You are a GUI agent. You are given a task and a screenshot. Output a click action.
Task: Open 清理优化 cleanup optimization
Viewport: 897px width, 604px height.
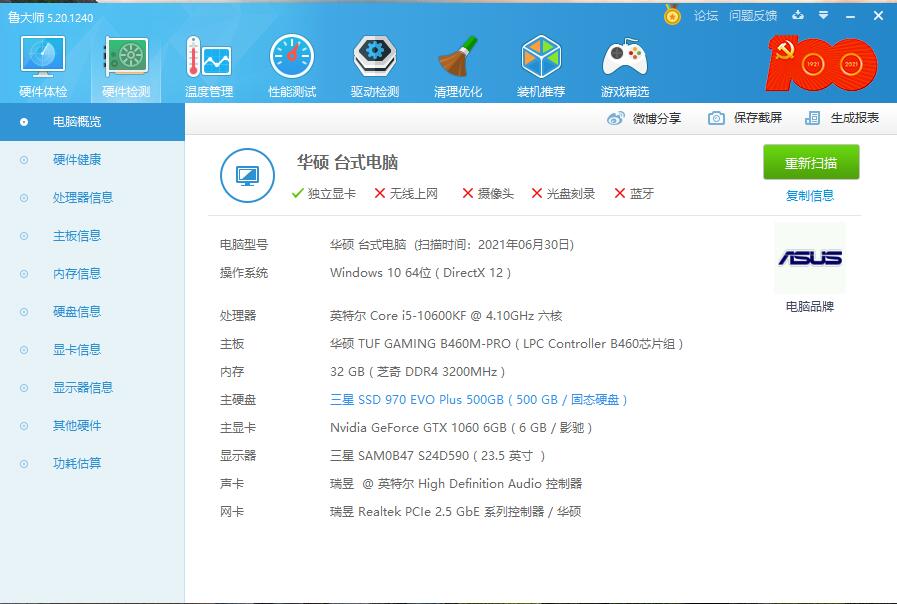tap(458, 64)
